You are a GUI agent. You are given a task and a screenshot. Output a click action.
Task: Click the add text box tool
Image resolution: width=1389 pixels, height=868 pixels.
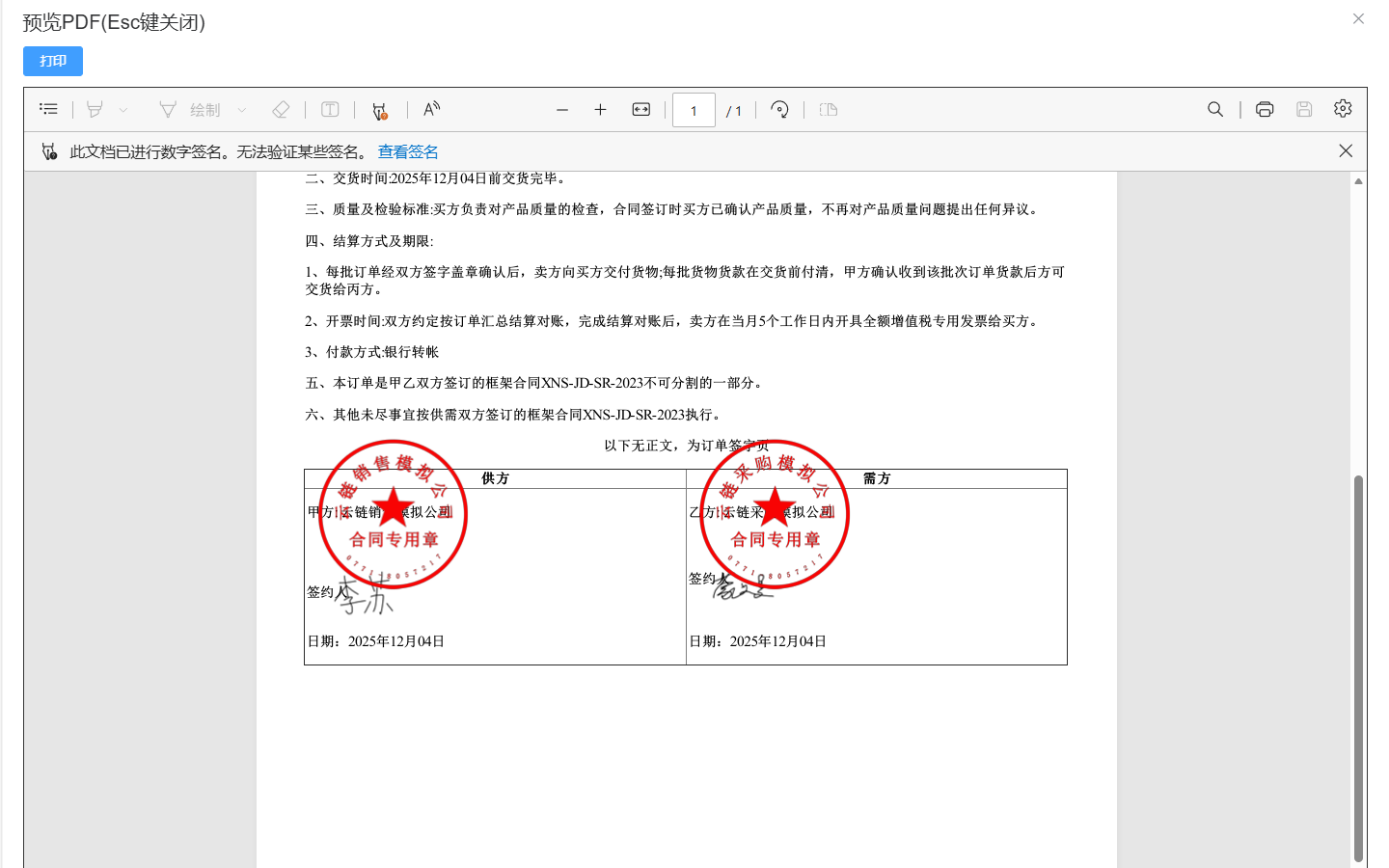[x=330, y=110]
